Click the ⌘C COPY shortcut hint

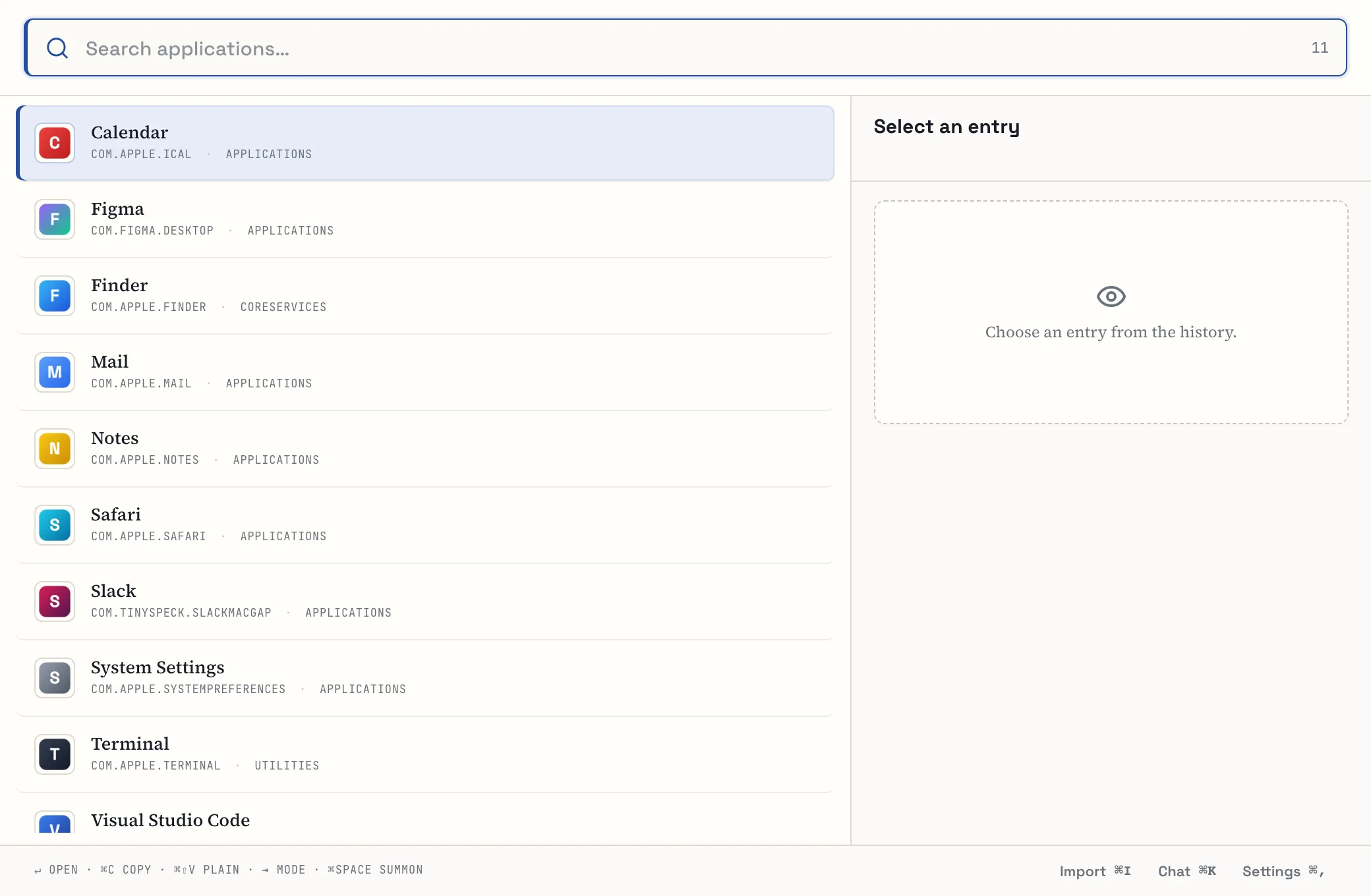(x=125, y=870)
